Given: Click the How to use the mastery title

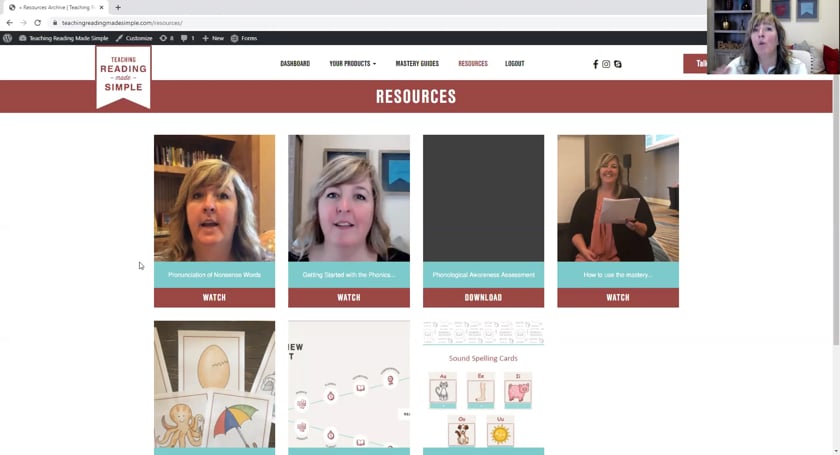Looking at the screenshot, I should 618,275.
